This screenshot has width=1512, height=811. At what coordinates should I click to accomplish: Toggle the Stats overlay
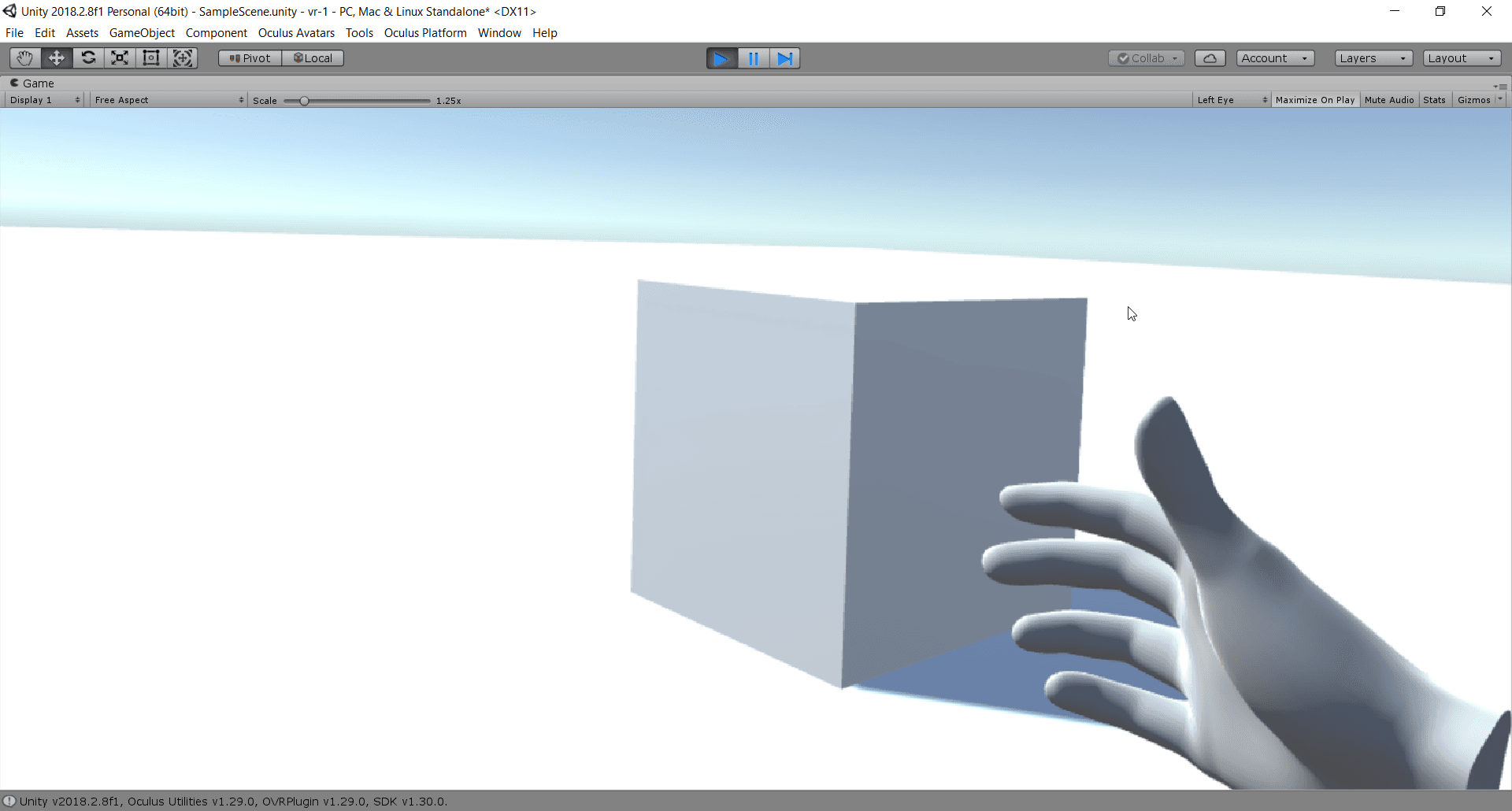(x=1434, y=100)
